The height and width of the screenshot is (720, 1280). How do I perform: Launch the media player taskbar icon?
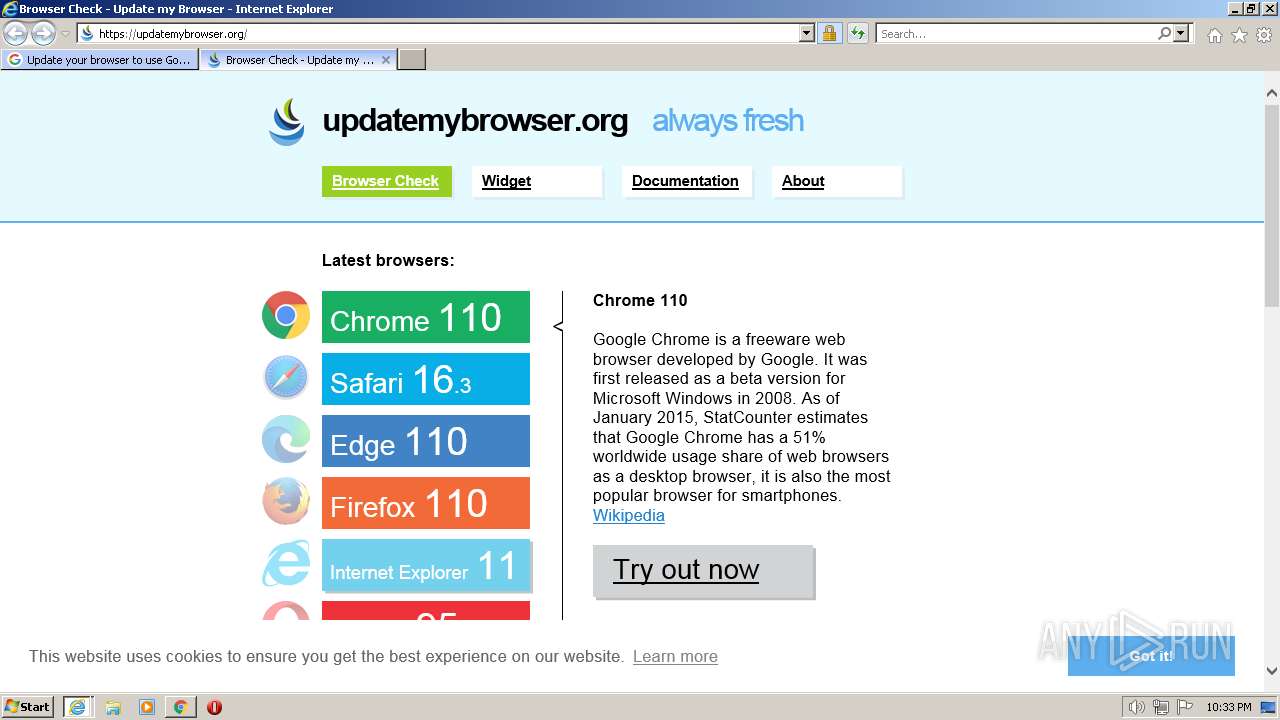(x=147, y=707)
